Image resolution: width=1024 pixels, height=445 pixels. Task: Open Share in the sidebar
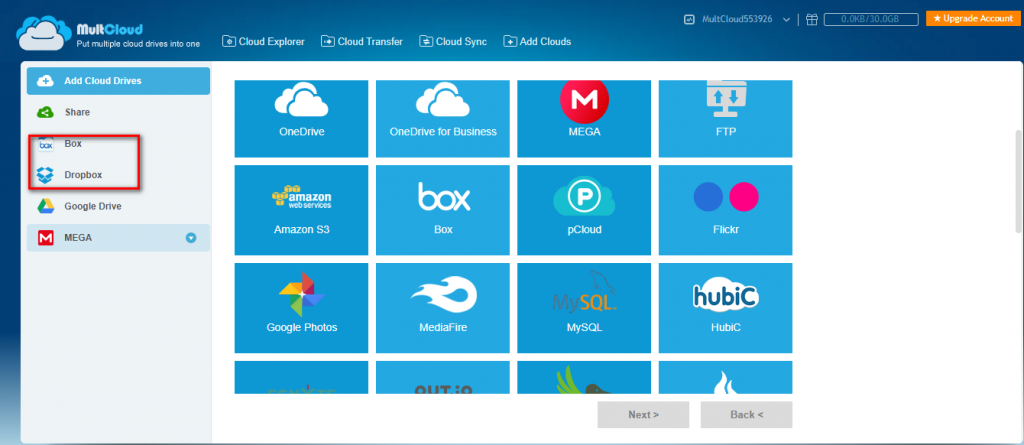pyautogui.click(x=118, y=112)
